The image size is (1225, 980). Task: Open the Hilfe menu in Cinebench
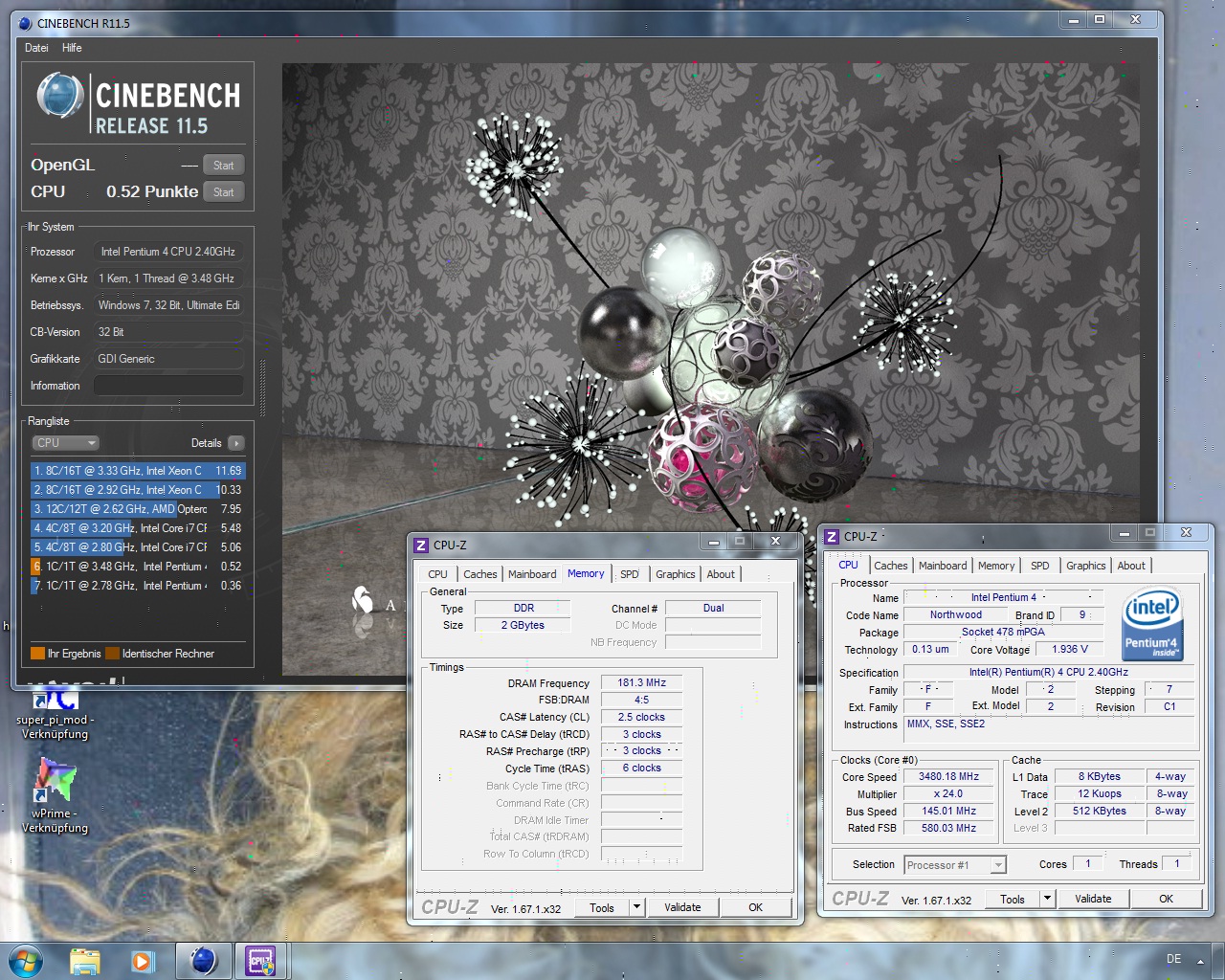72,48
